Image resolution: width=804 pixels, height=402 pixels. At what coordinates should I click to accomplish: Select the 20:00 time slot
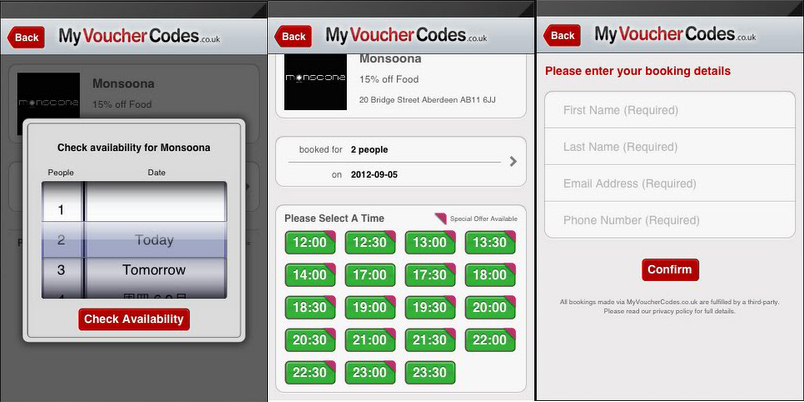pyautogui.click(x=490, y=307)
